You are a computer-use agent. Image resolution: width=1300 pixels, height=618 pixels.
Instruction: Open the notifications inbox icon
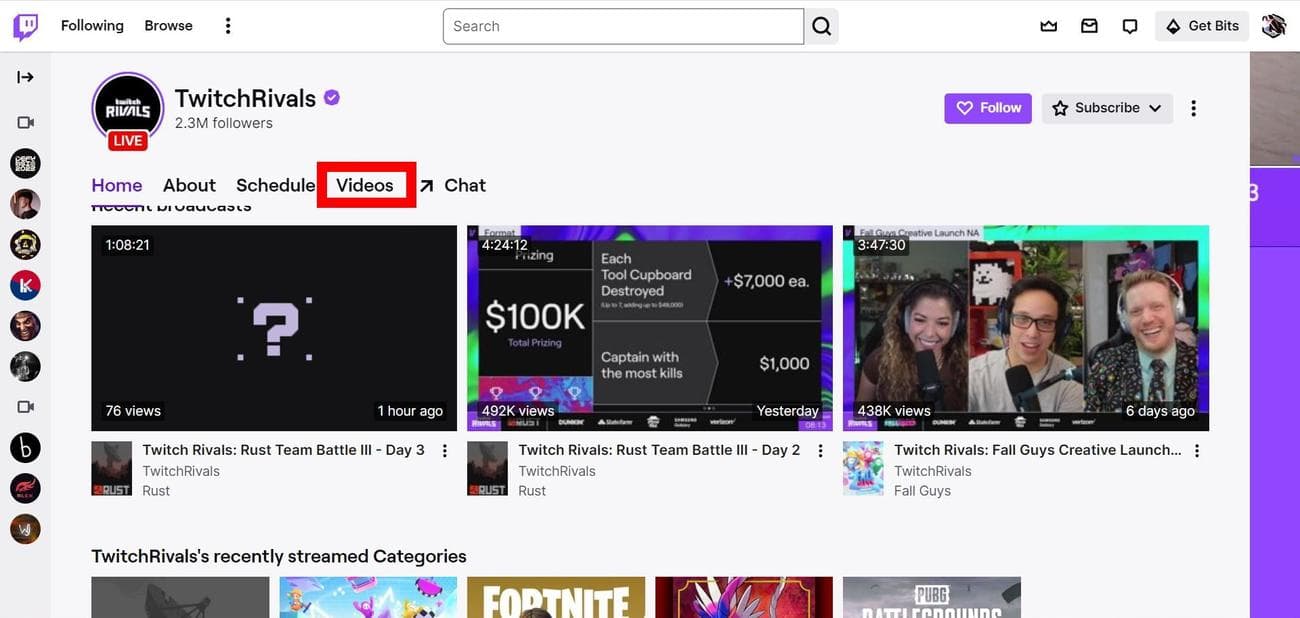point(1089,26)
